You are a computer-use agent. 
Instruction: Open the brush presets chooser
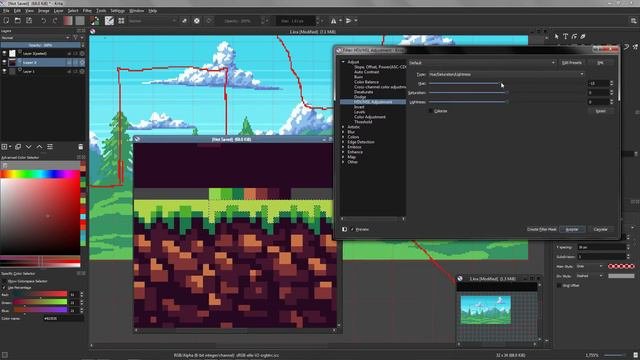(121, 20)
